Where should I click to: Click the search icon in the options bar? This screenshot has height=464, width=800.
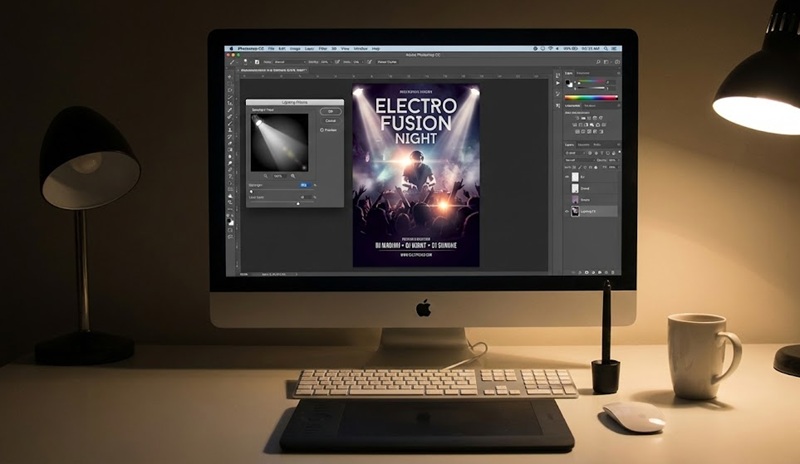click(598, 62)
